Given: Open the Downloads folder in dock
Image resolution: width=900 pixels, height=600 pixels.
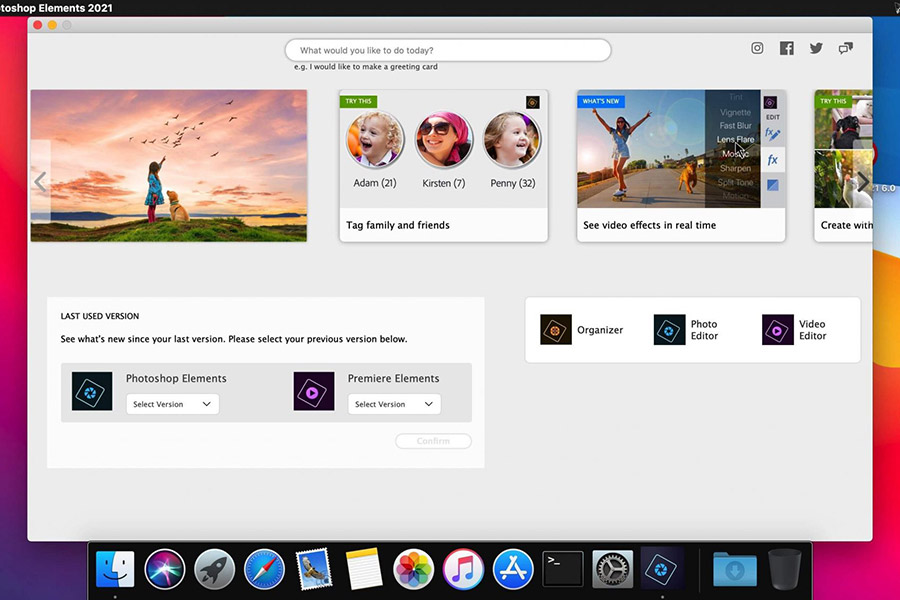Looking at the screenshot, I should click(735, 569).
